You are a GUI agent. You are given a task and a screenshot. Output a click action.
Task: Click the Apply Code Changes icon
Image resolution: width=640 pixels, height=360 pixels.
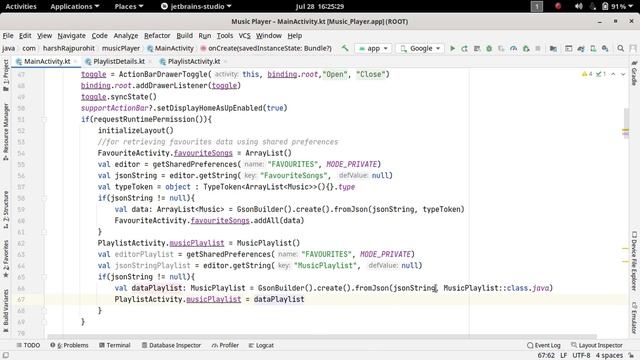477,48
